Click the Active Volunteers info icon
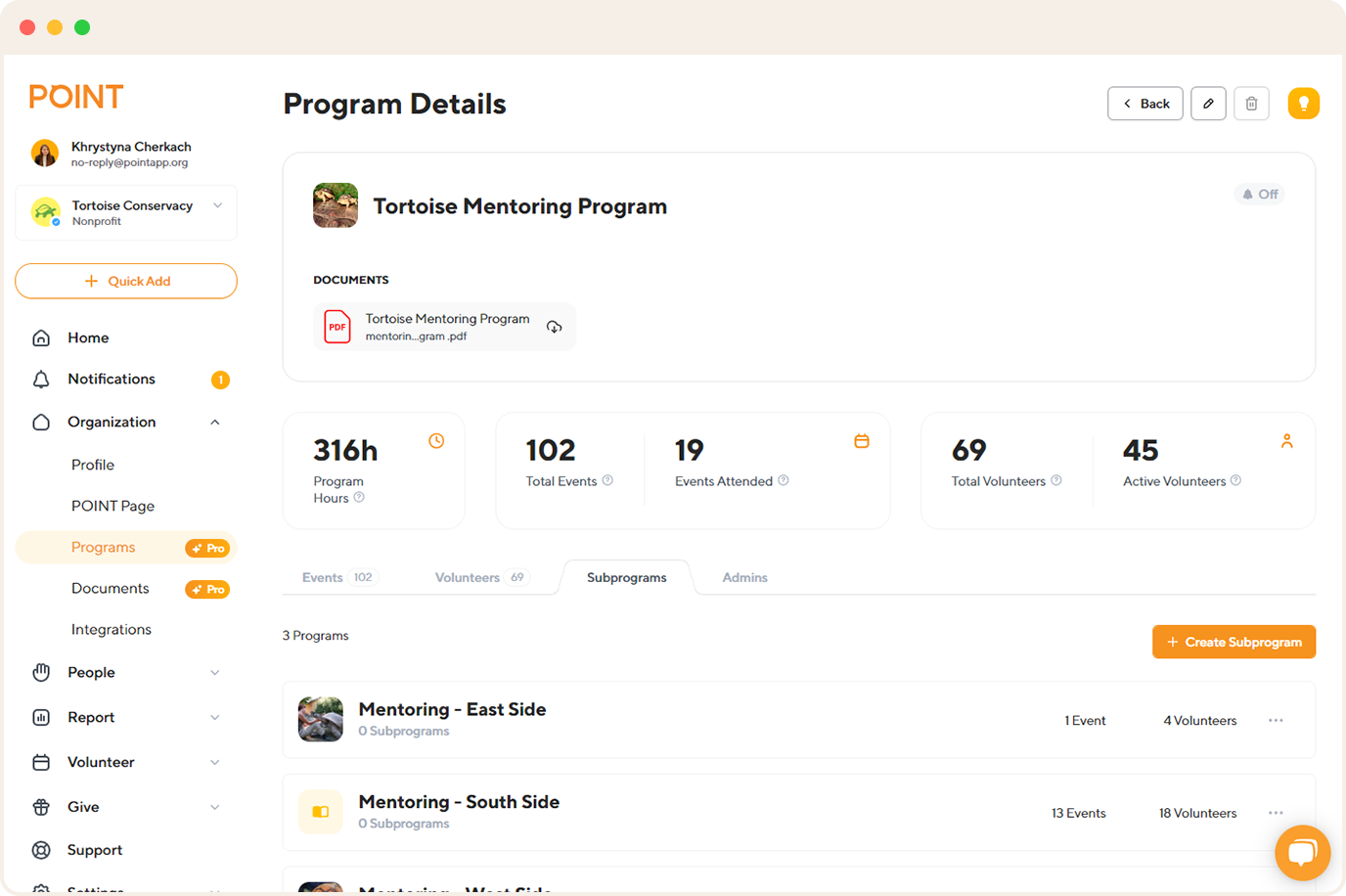Screen dimensions: 1346x896 1236,480
